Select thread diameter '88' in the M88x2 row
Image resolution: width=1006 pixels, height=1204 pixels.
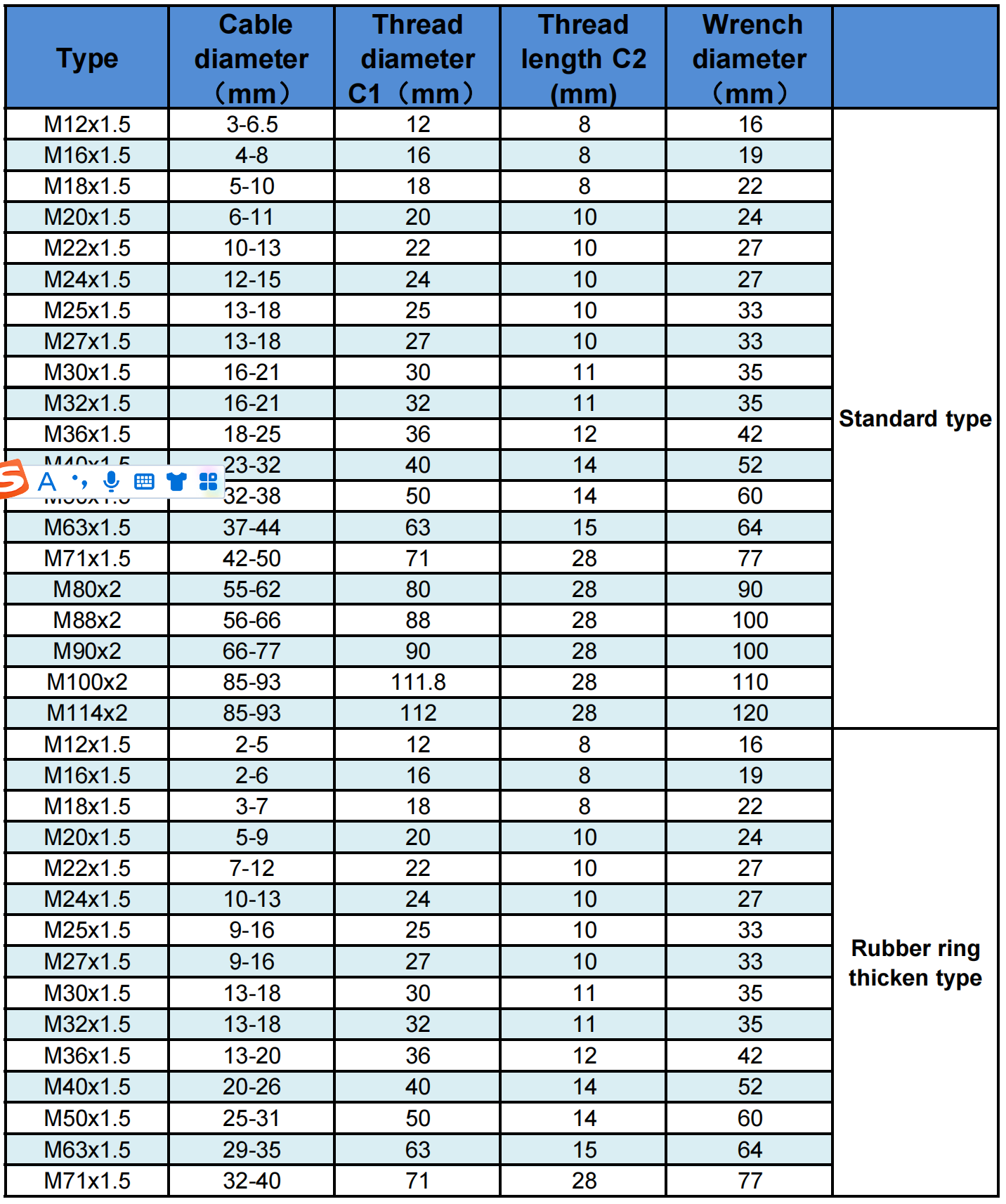tap(418, 620)
